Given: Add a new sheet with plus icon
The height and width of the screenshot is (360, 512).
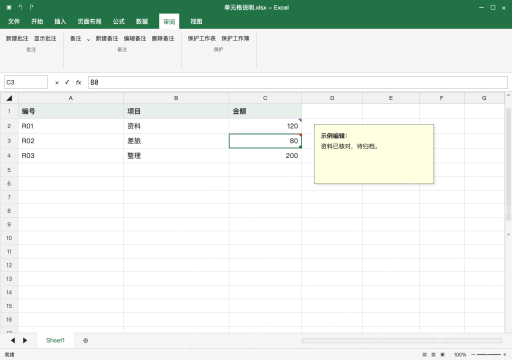Looking at the screenshot, I should [86, 340].
